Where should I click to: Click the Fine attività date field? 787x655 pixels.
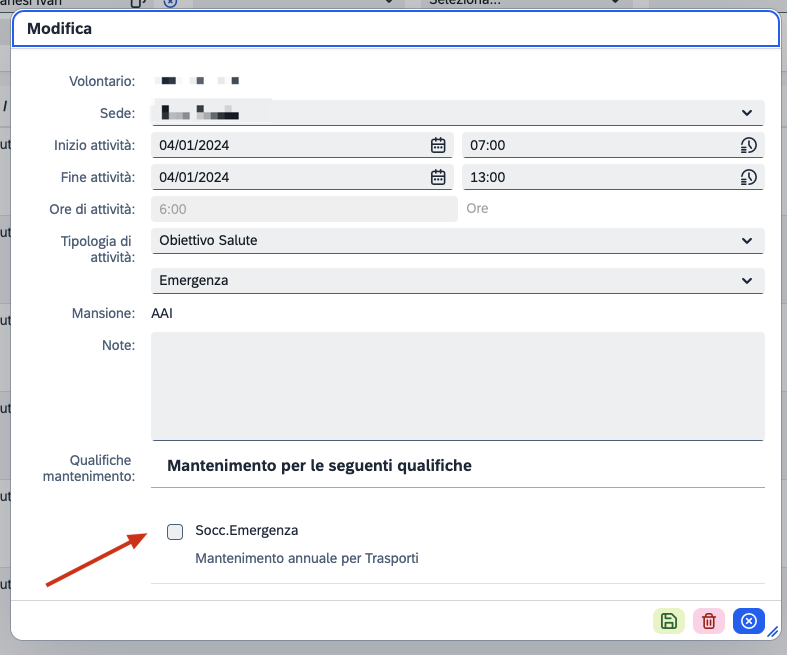pyautogui.click(x=290, y=177)
